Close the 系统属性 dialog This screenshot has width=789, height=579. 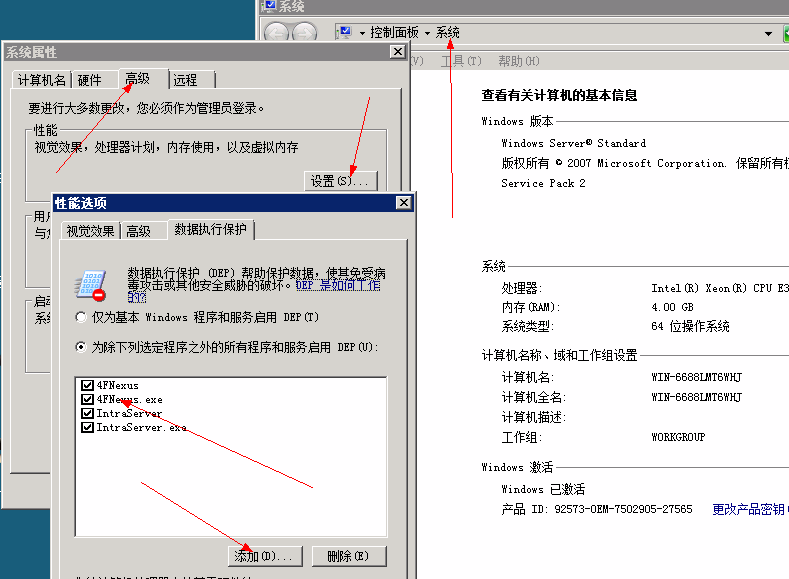[398, 51]
